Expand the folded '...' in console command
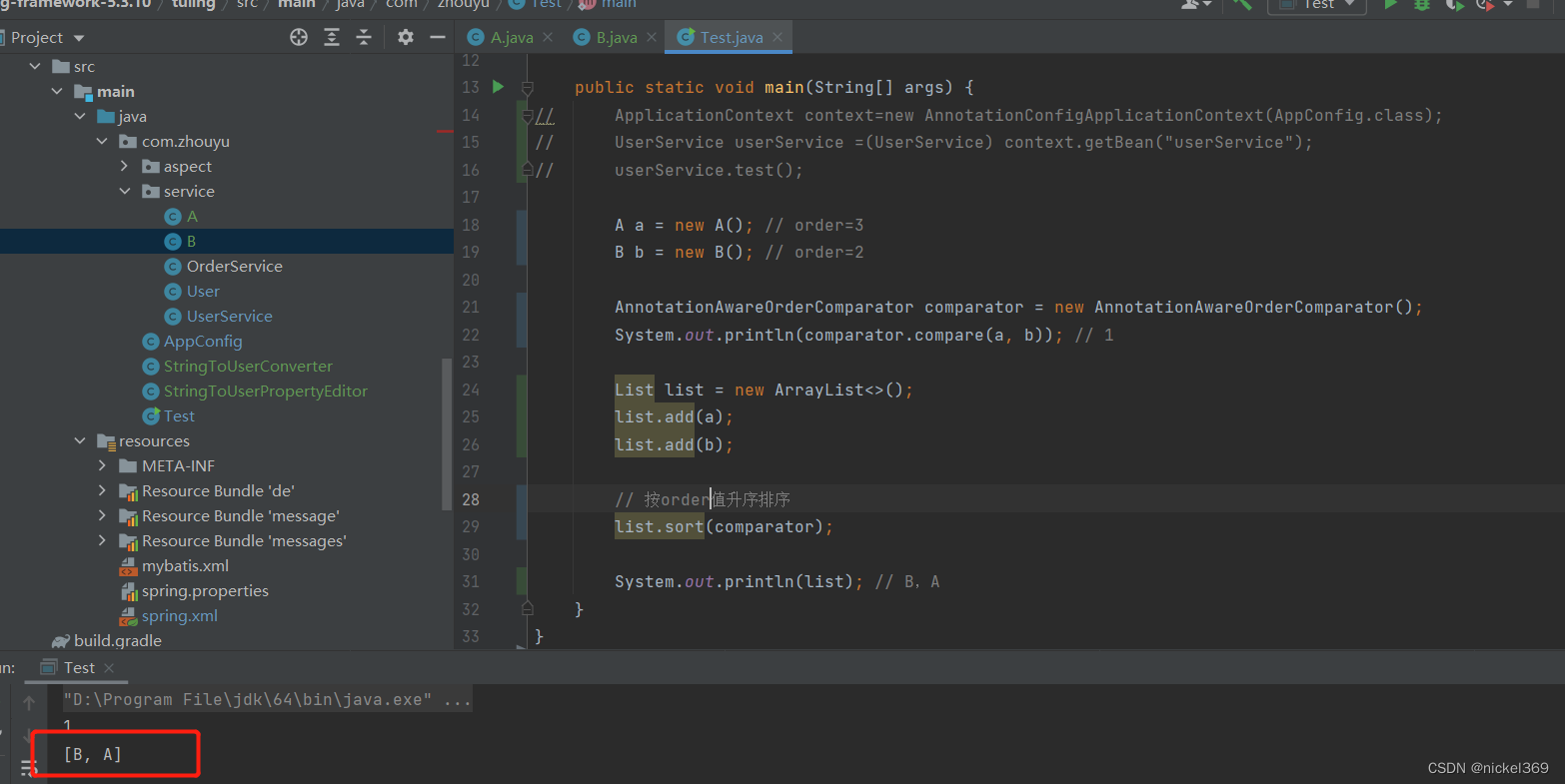Image resolution: width=1565 pixels, height=784 pixels. pyautogui.click(x=457, y=700)
